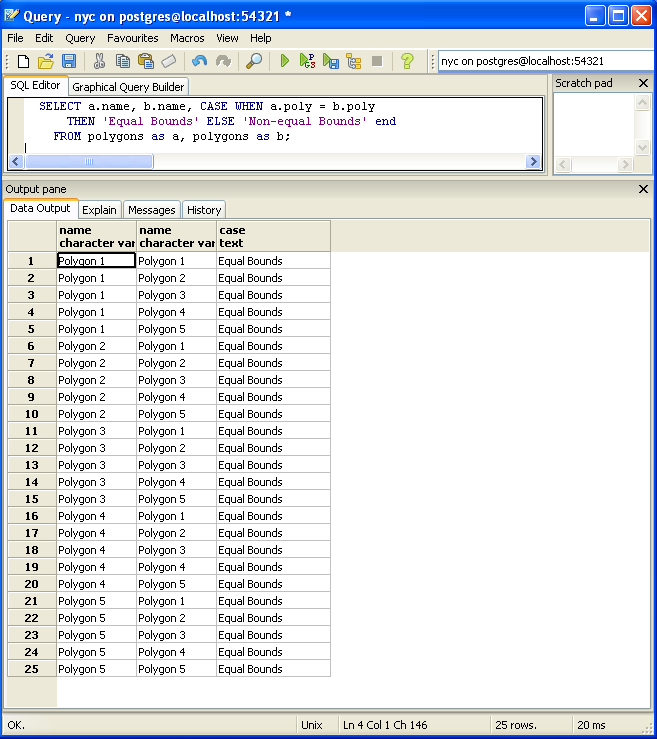Clear the edit window with the eraser icon
The image size is (657, 739).
click(169, 61)
